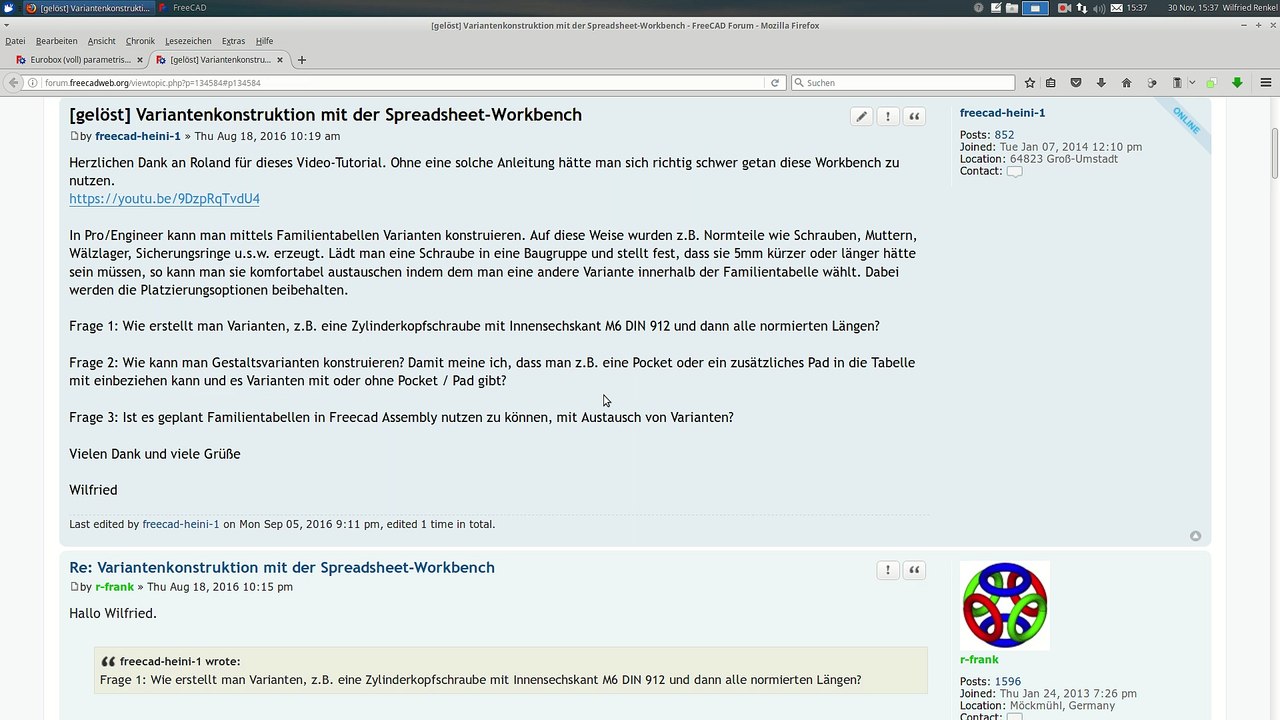Viewport: 1280px width, 720px height.
Task: Click the Firefox back arrow button
Action: [x=14, y=83]
